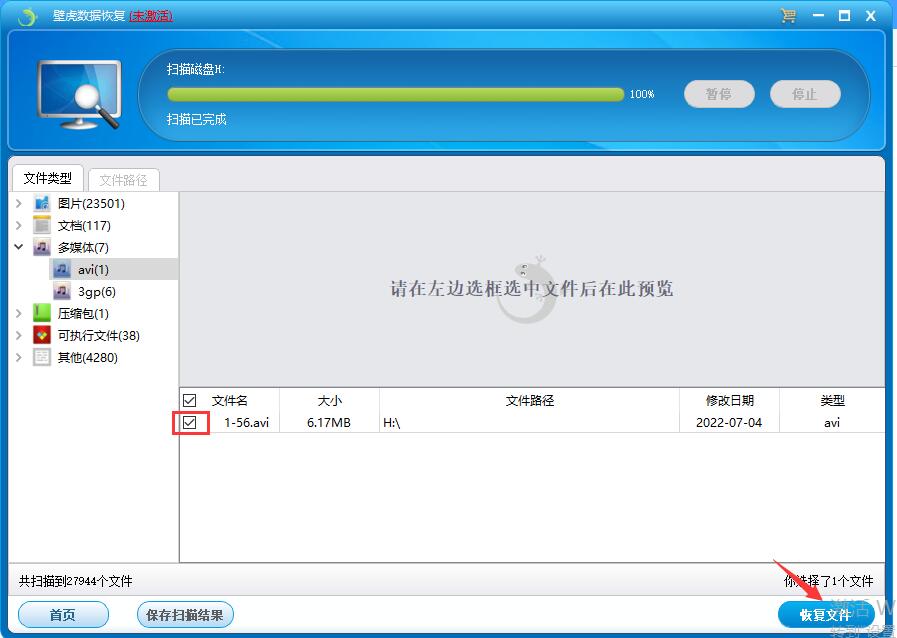Toggle the select-all checkbox in header
The width and height of the screenshot is (897, 638).
coord(190,401)
